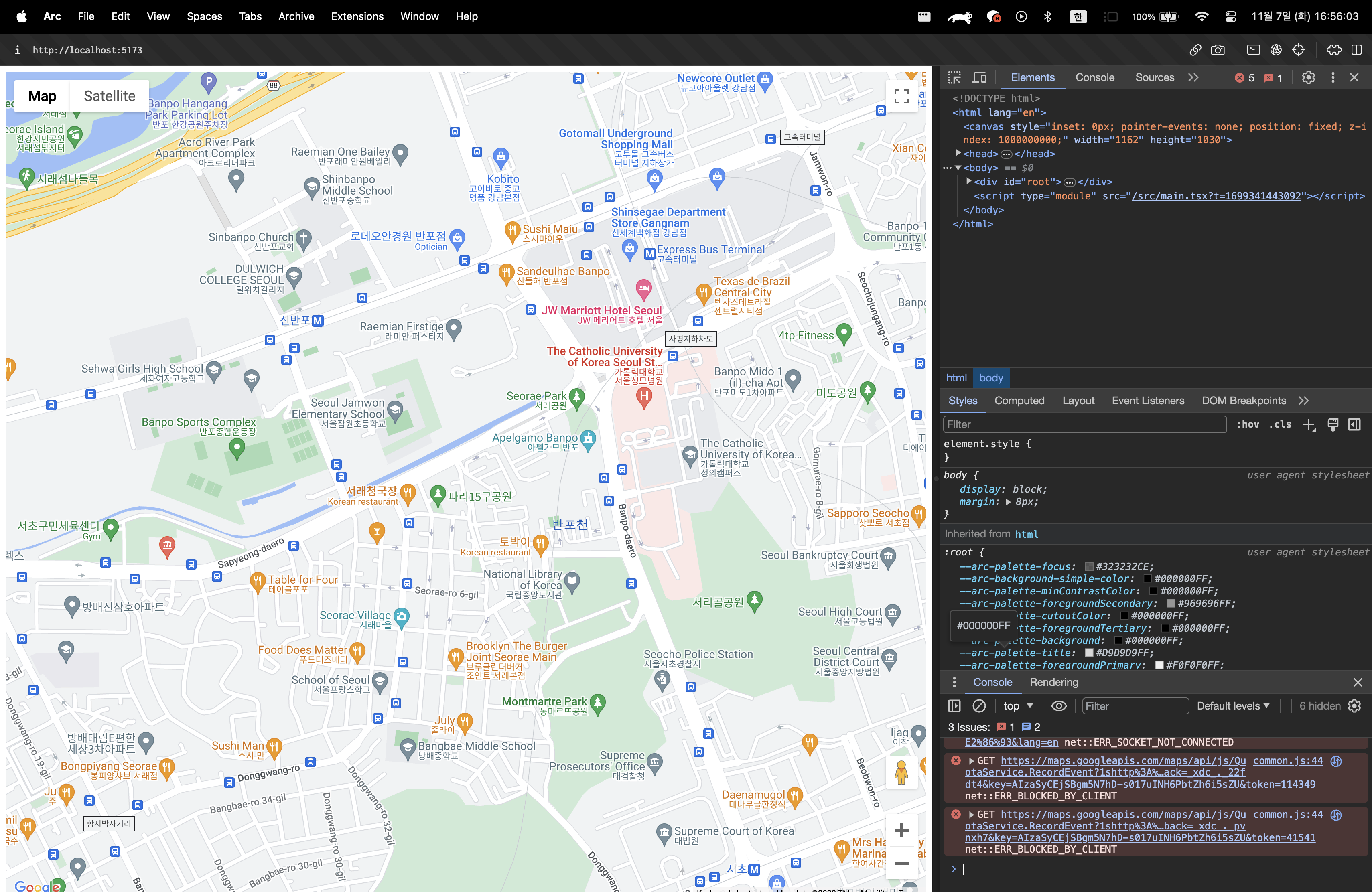Open the Sources panel tab
This screenshot has height=892, width=1372.
[1154, 78]
